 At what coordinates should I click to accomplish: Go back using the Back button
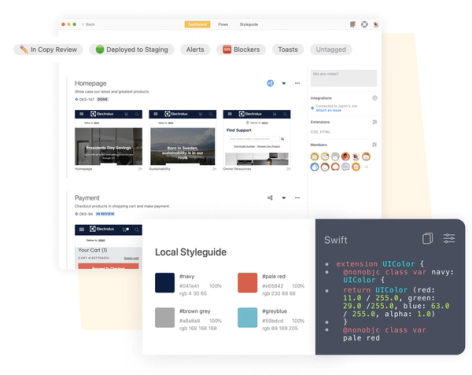click(x=88, y=24)
